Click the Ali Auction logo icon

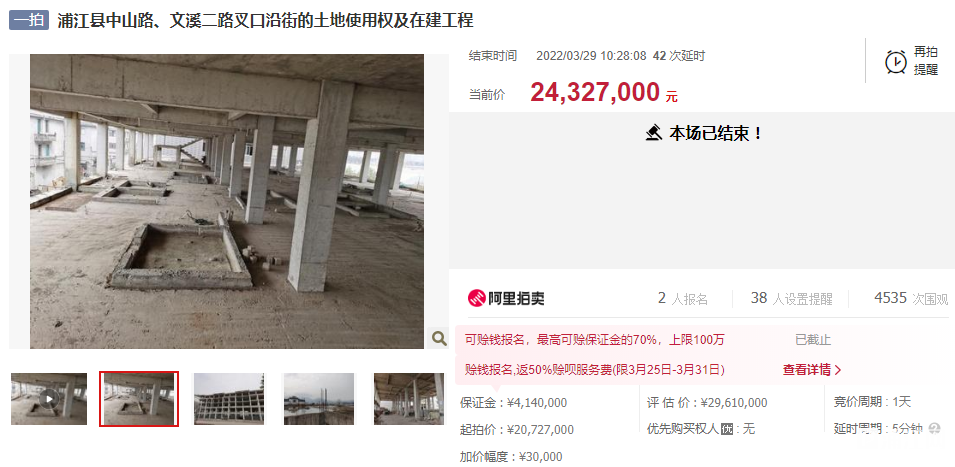click(476, 298)
